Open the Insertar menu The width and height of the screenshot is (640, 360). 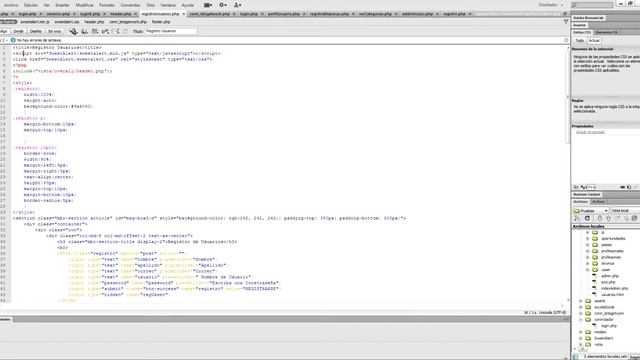pos(62,5)
